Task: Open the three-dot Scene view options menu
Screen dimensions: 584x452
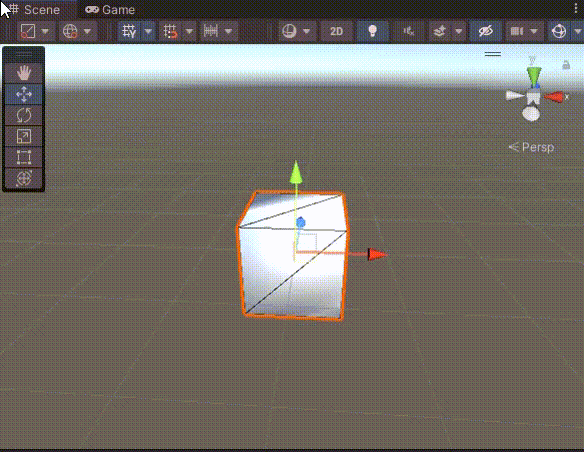Action: click(576, 9)
